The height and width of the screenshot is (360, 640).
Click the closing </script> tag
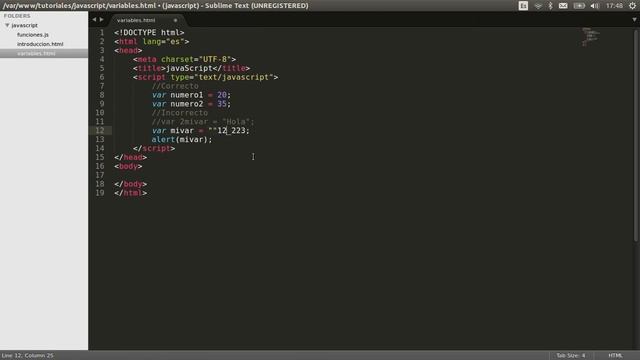tap(154, 149)
